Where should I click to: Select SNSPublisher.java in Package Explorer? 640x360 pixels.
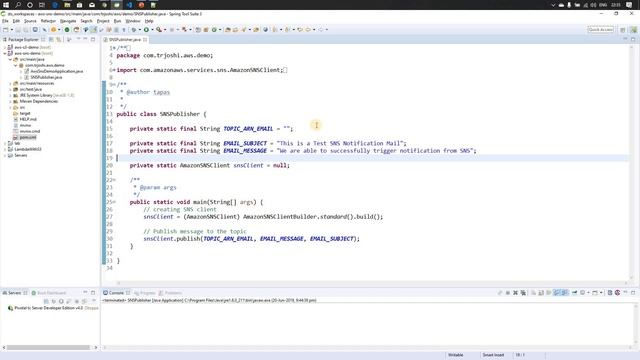[46, 78]
